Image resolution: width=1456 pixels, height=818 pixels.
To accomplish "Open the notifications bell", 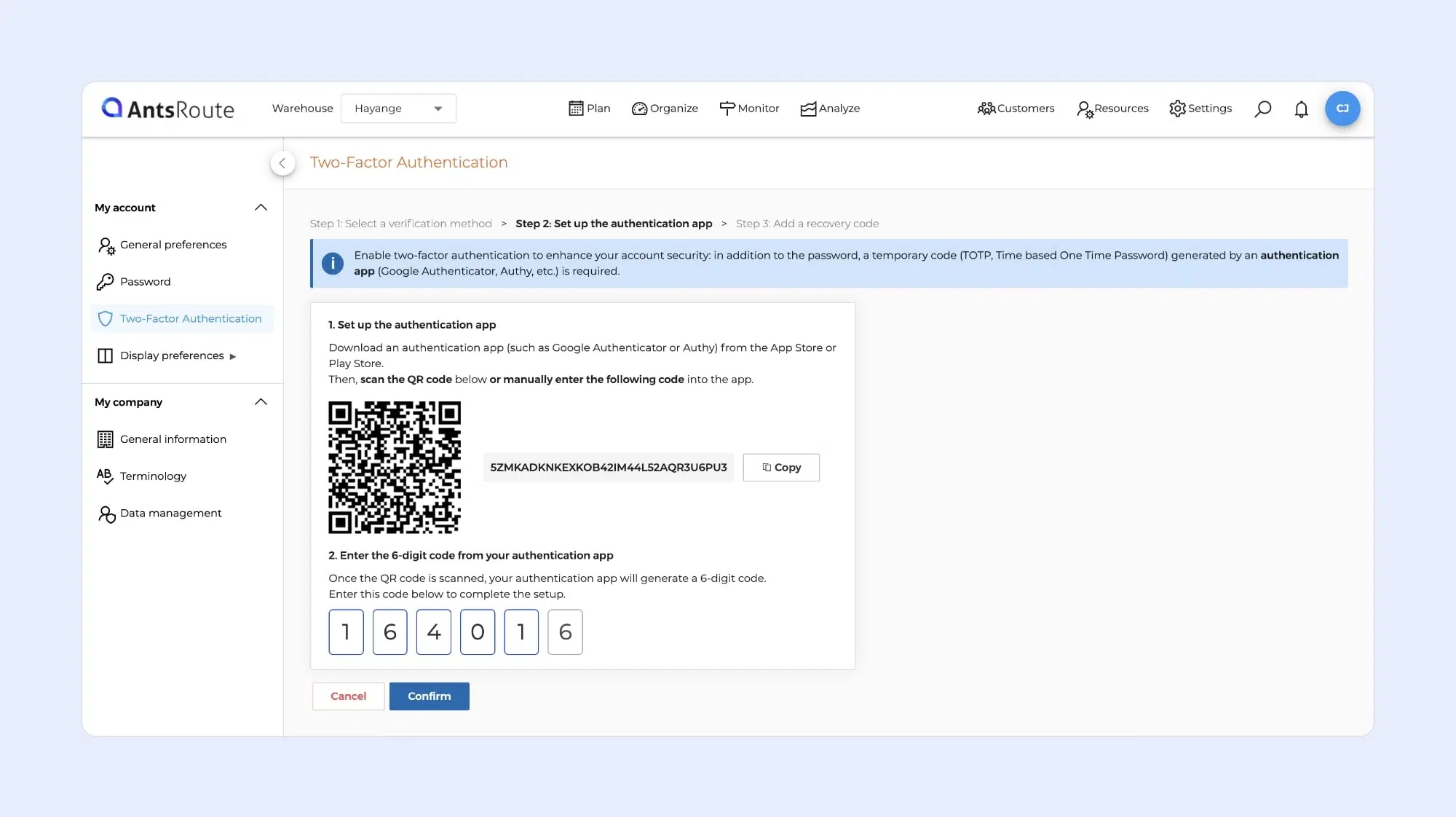I will [1301, 109].
